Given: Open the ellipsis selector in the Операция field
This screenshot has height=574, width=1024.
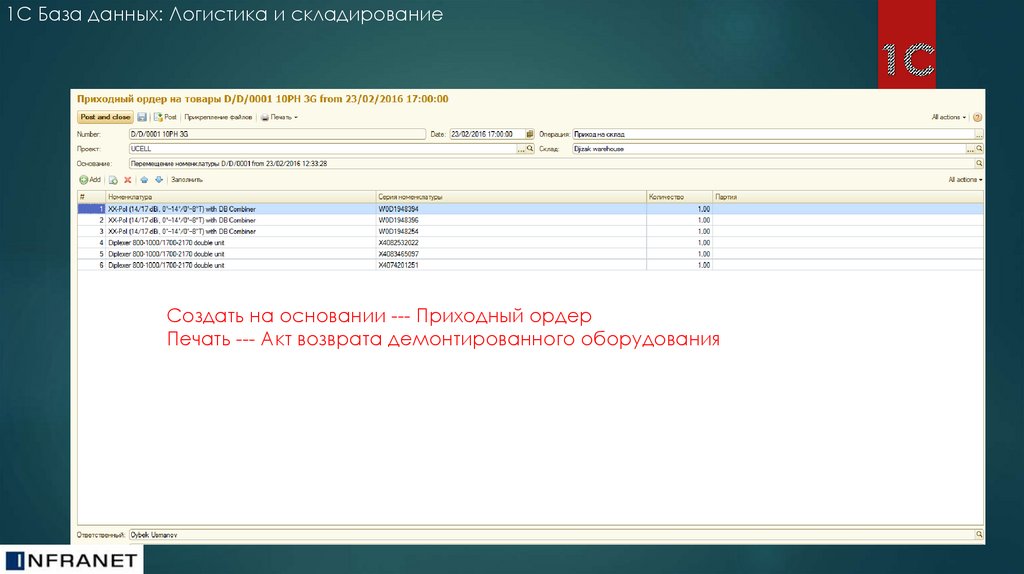Looking at the screenshot, I should coord(979,133).
